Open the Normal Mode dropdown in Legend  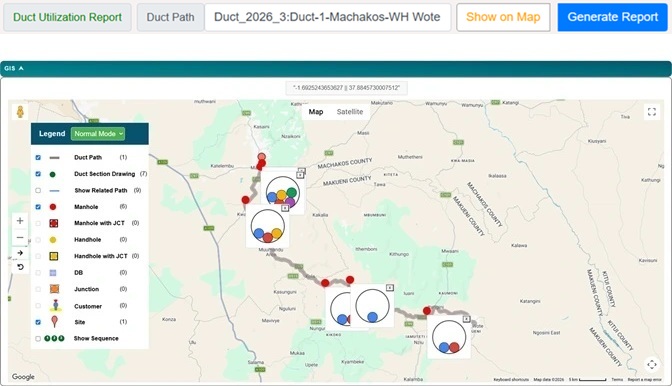(98, 134)
